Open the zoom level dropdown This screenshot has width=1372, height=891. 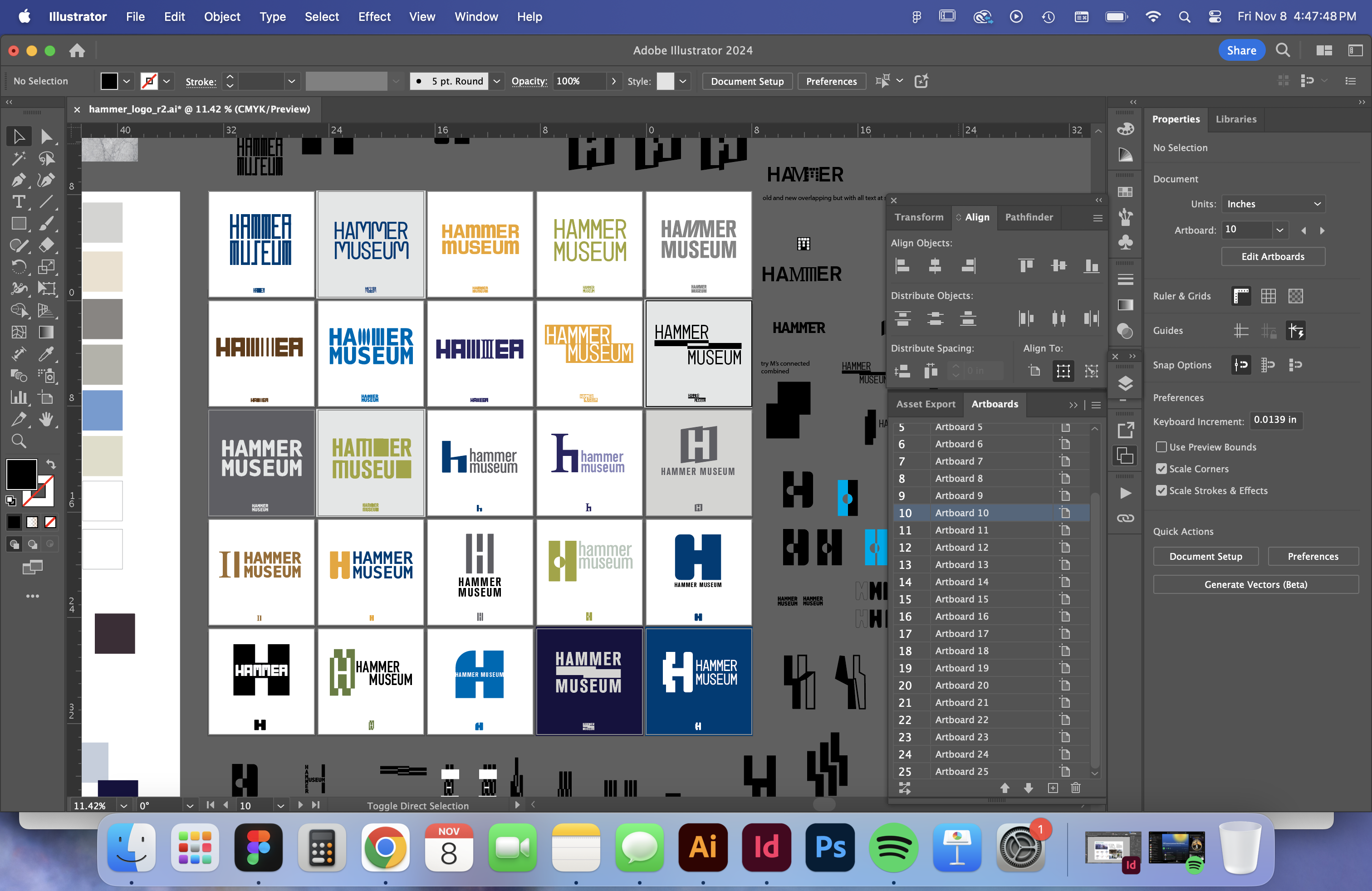pos(123,805)
